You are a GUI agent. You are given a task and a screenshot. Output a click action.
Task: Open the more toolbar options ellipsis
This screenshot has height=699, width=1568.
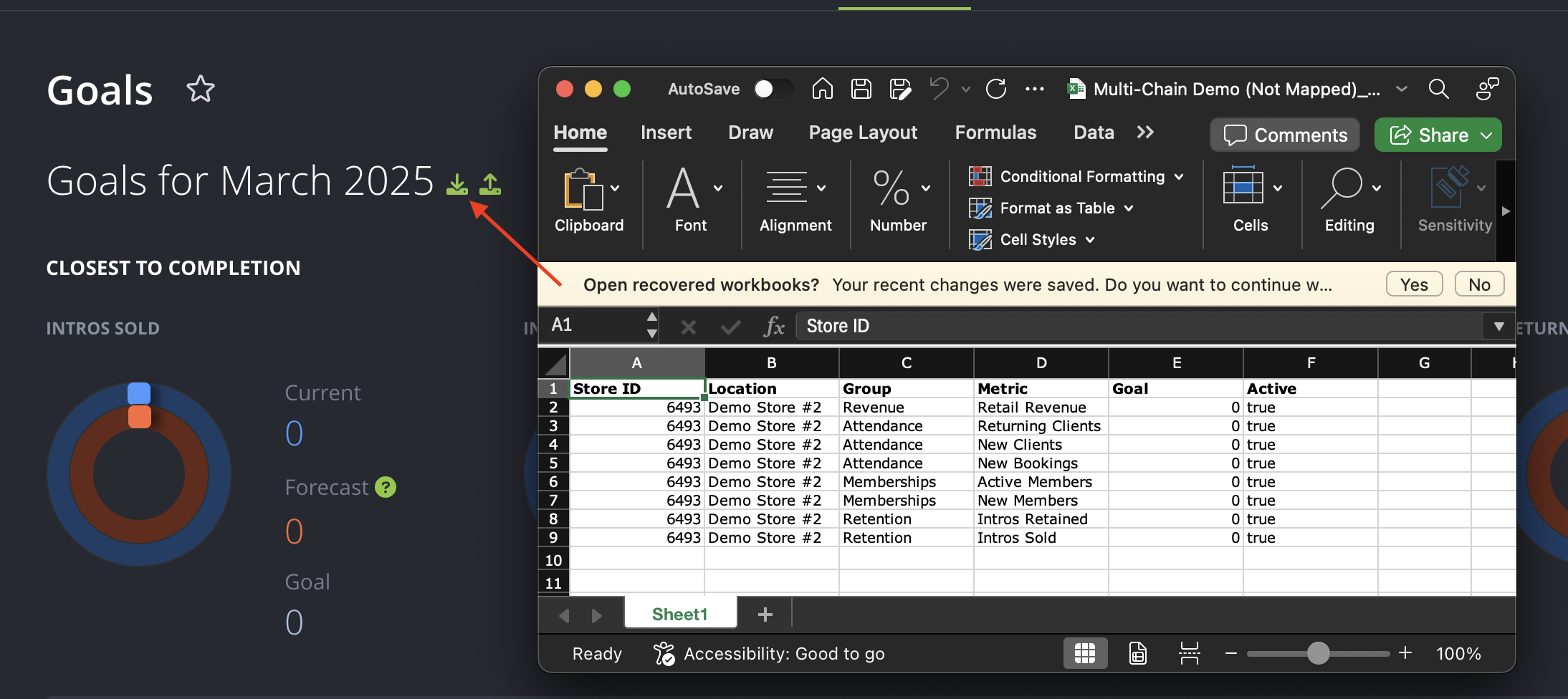pos(1035,89)
